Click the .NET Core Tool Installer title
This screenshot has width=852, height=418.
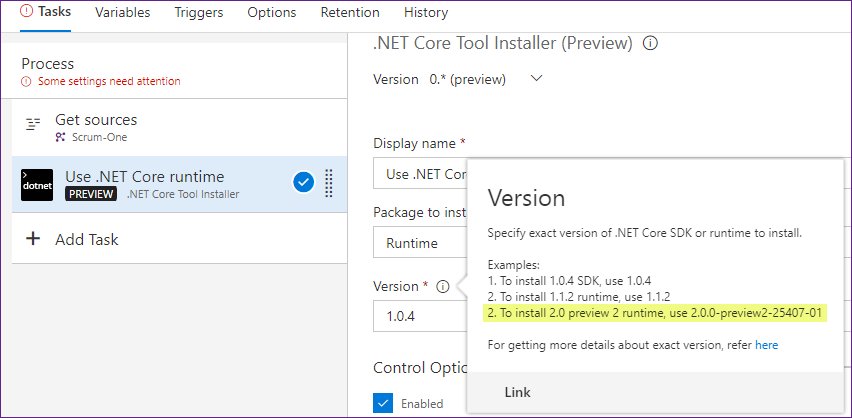[503, 43]
